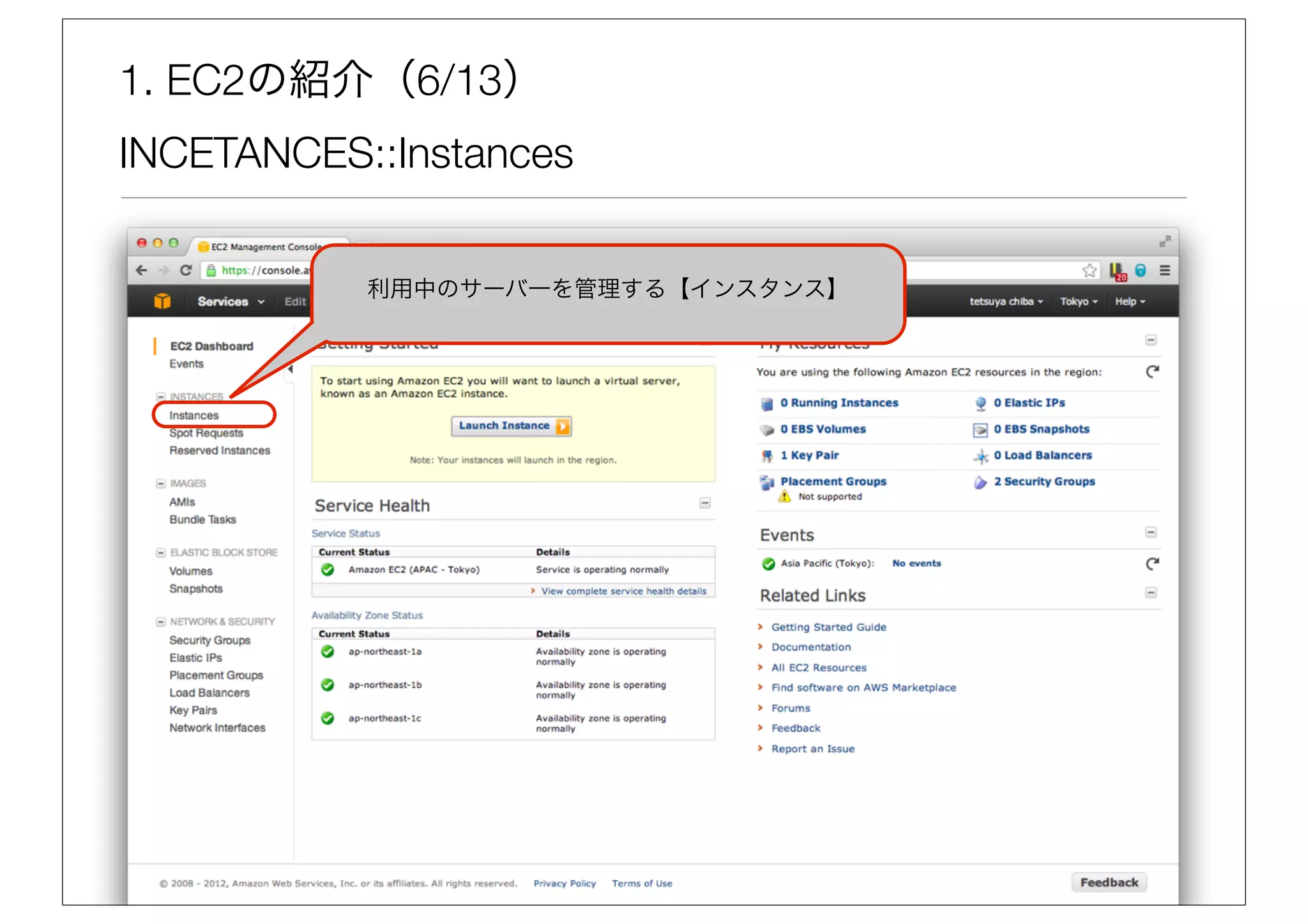Click the Launch Instance button
The height and width of the screenshot is (924, 1308).
(512, 426)
